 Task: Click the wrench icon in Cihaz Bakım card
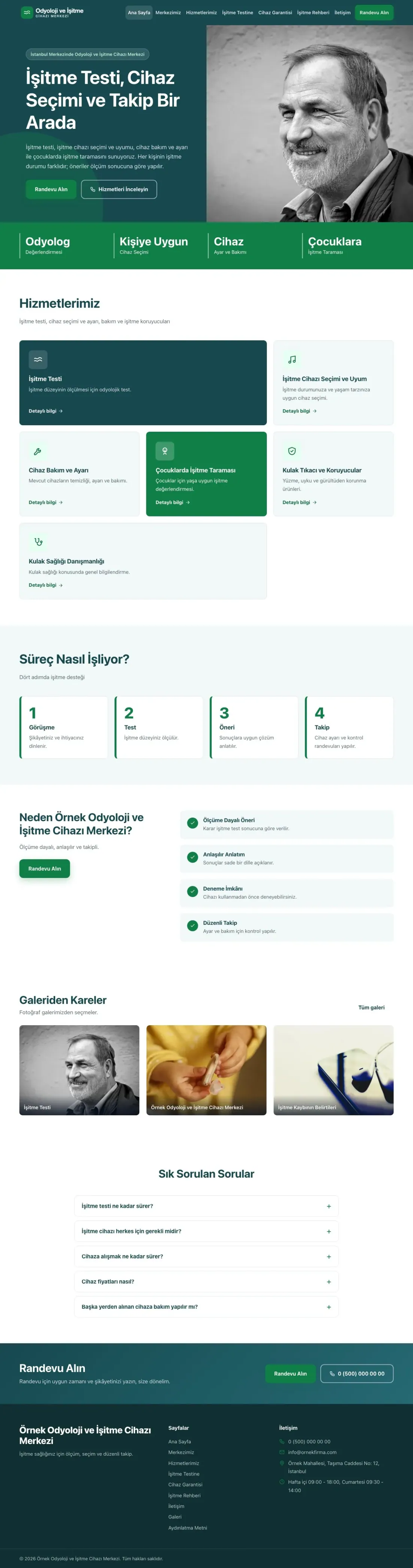(38, 451)
